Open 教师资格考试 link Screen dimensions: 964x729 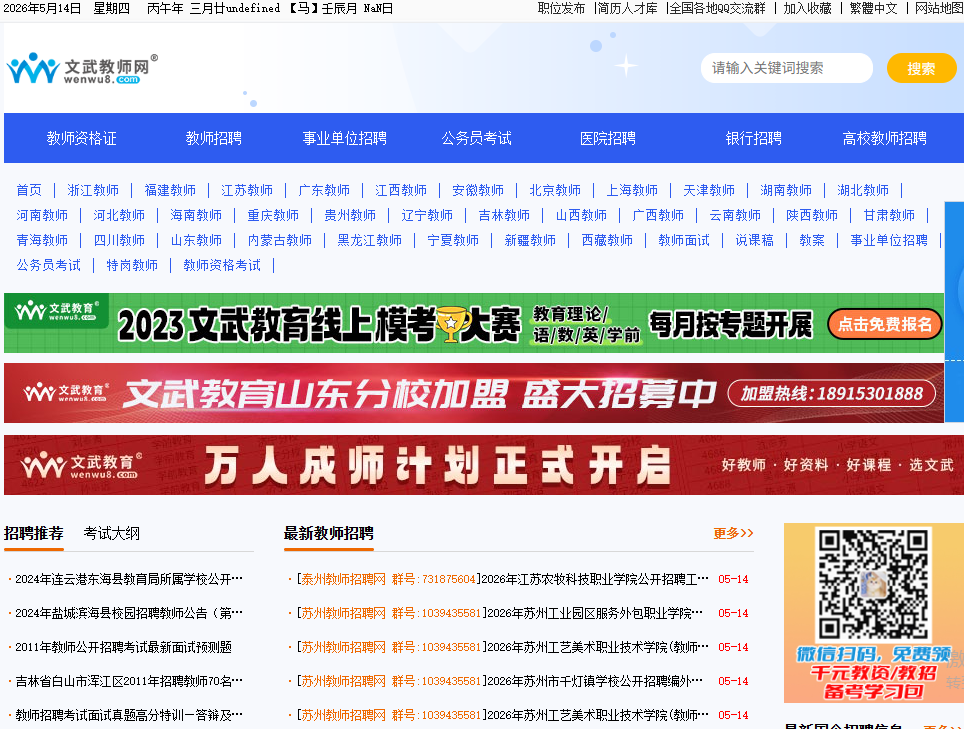pos(221,266)
